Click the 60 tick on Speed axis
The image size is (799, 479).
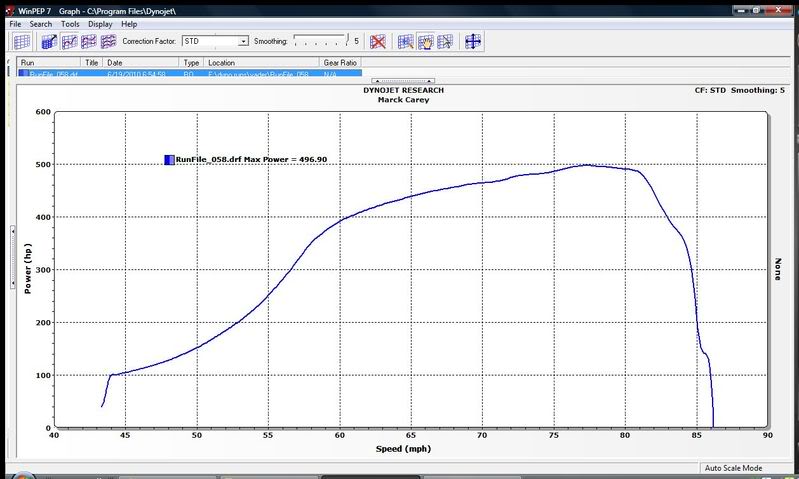[340, 435]
